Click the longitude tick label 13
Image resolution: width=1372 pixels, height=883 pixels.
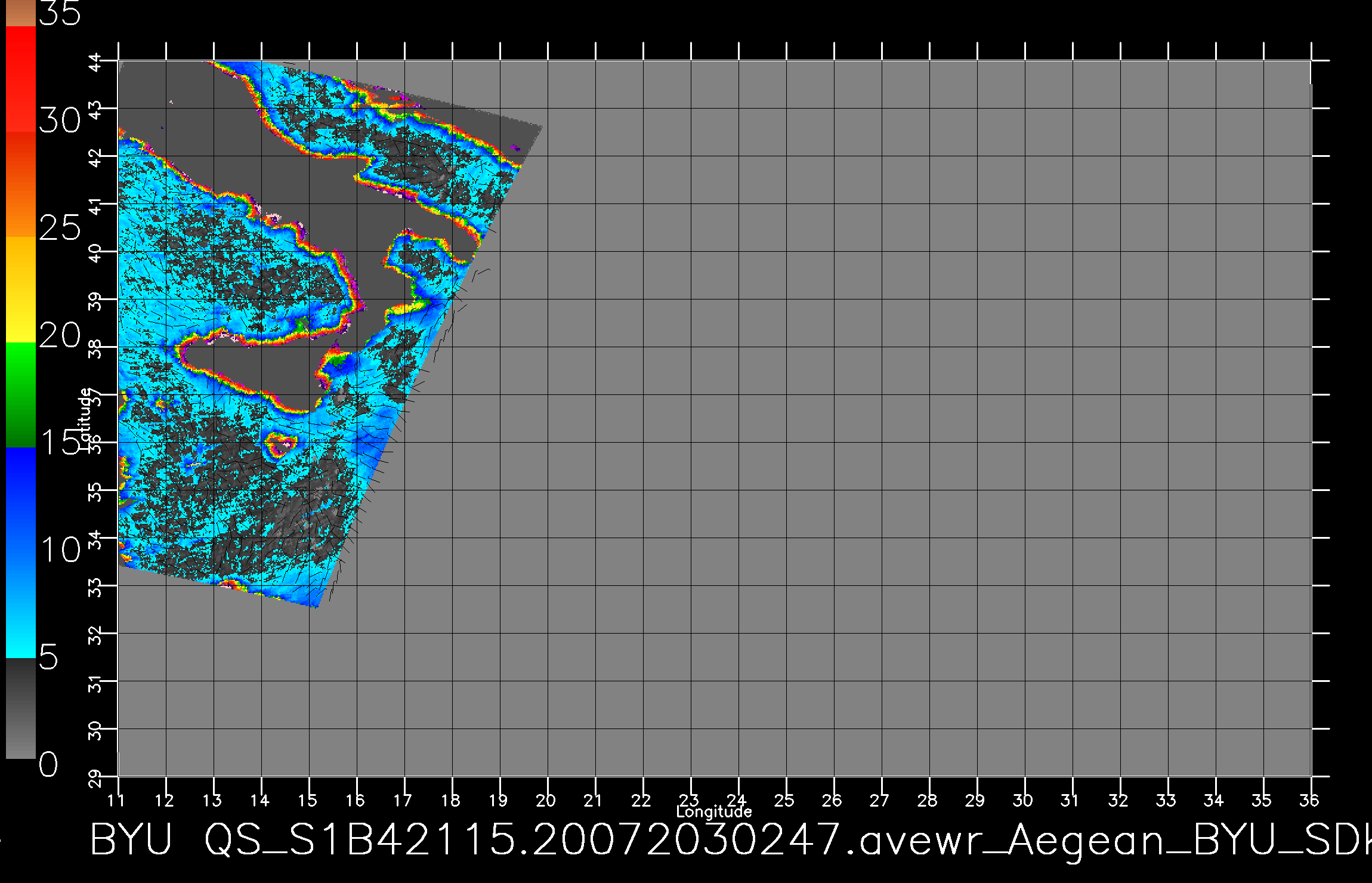coord(212,800)
